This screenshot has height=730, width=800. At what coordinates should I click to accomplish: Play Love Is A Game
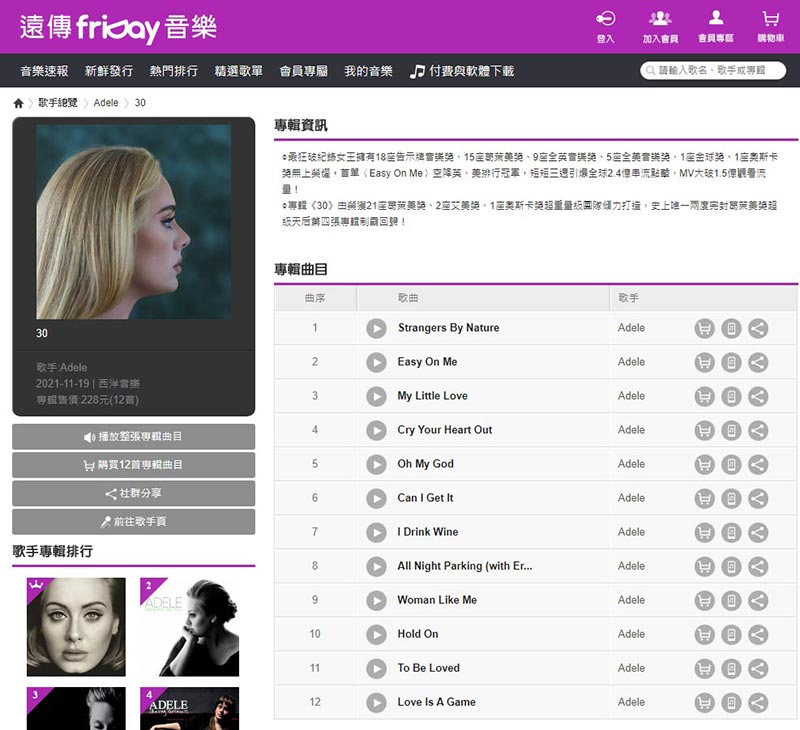click(x=377, y=702)
